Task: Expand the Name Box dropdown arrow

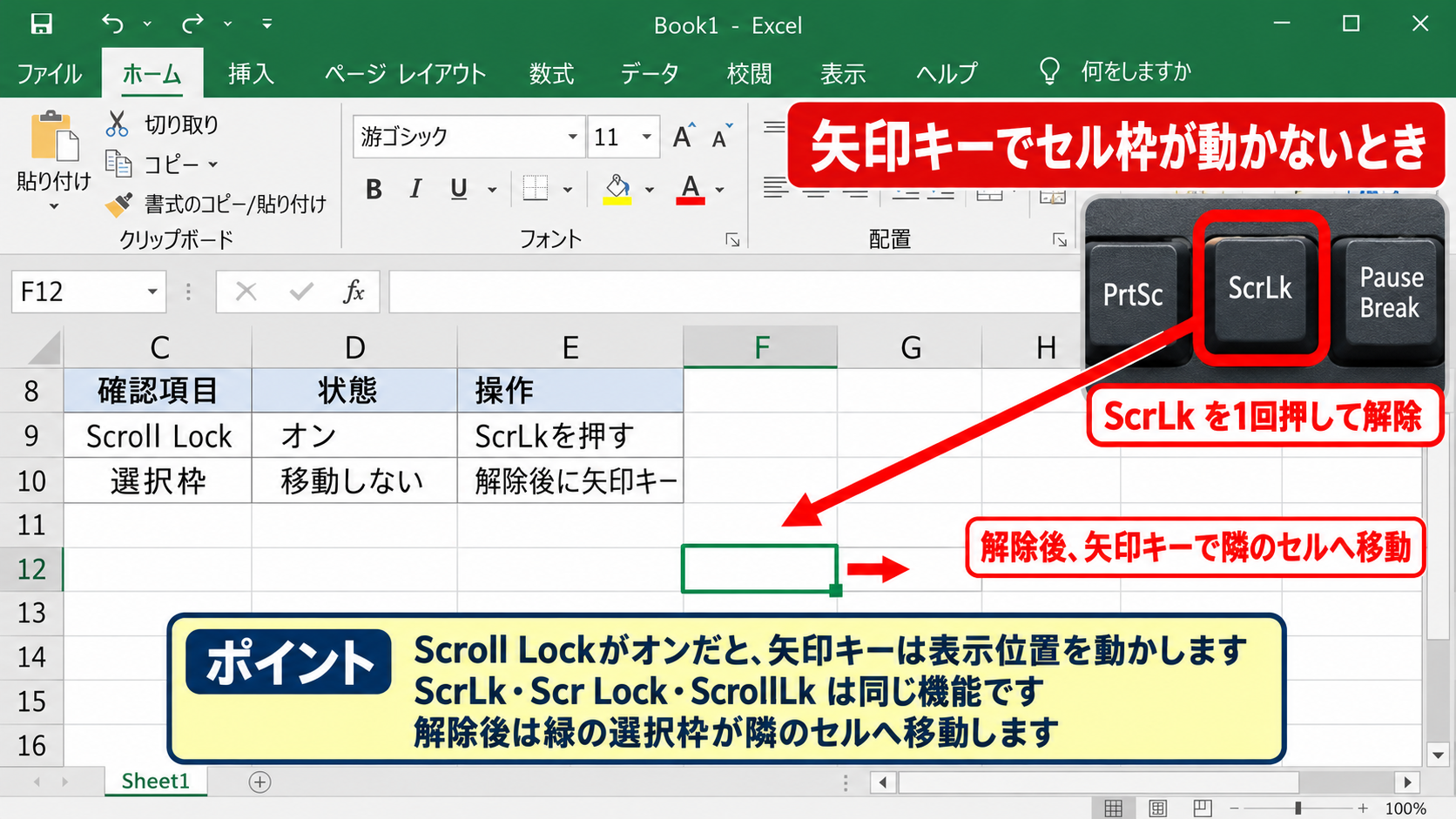Action: coord(152,291)
